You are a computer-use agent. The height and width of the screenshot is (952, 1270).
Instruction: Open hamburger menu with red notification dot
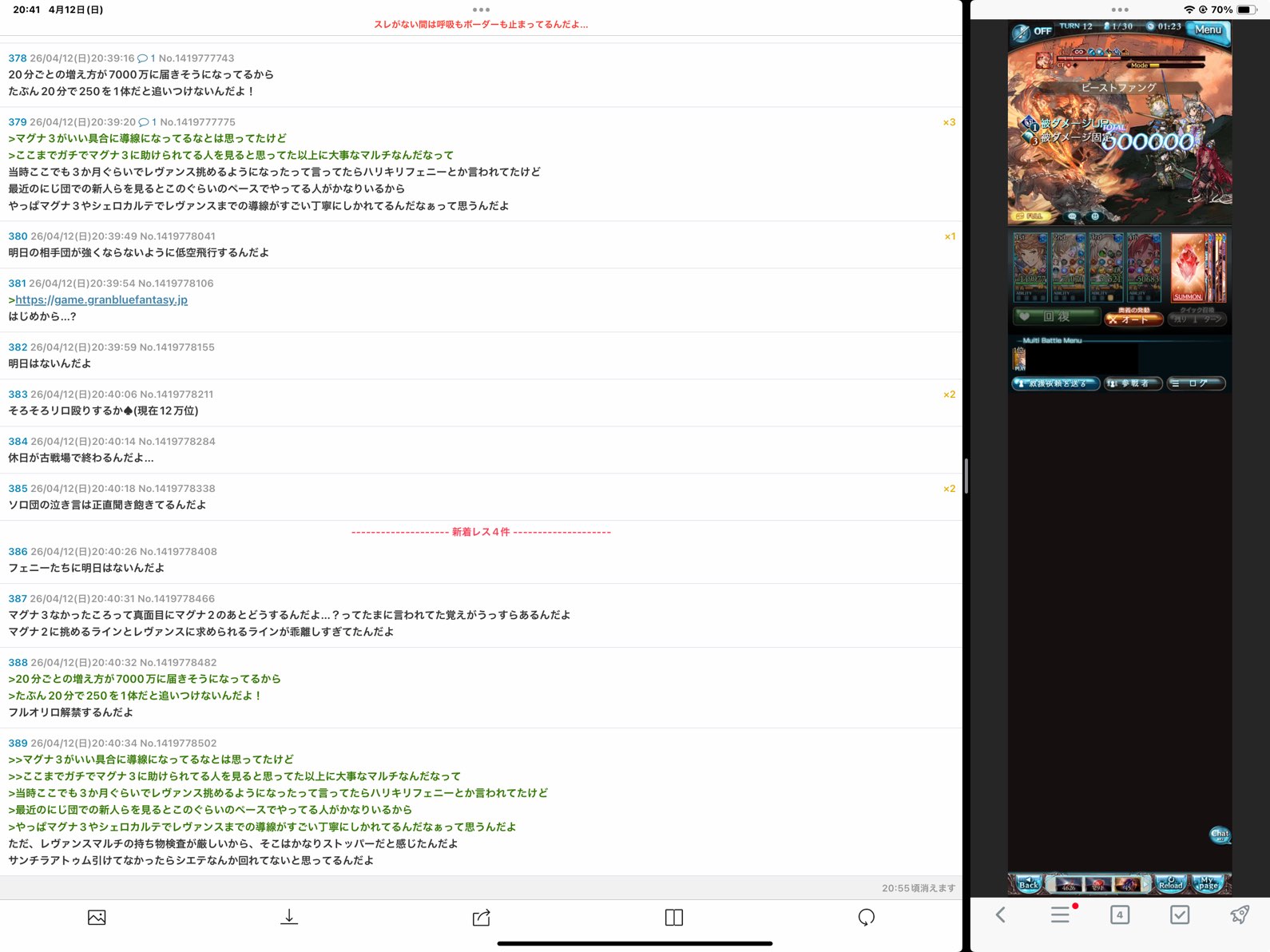pos(1061,914)
